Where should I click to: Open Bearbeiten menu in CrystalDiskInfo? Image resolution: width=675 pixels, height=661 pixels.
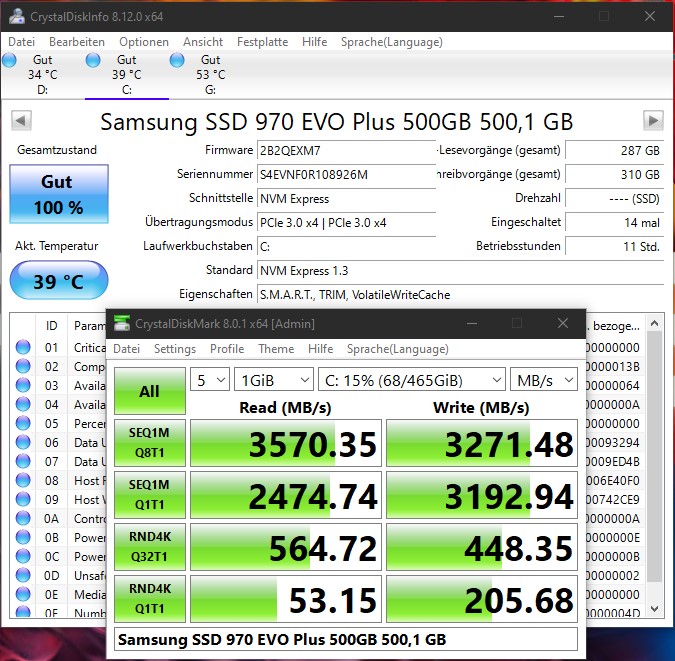coord(77,42)
